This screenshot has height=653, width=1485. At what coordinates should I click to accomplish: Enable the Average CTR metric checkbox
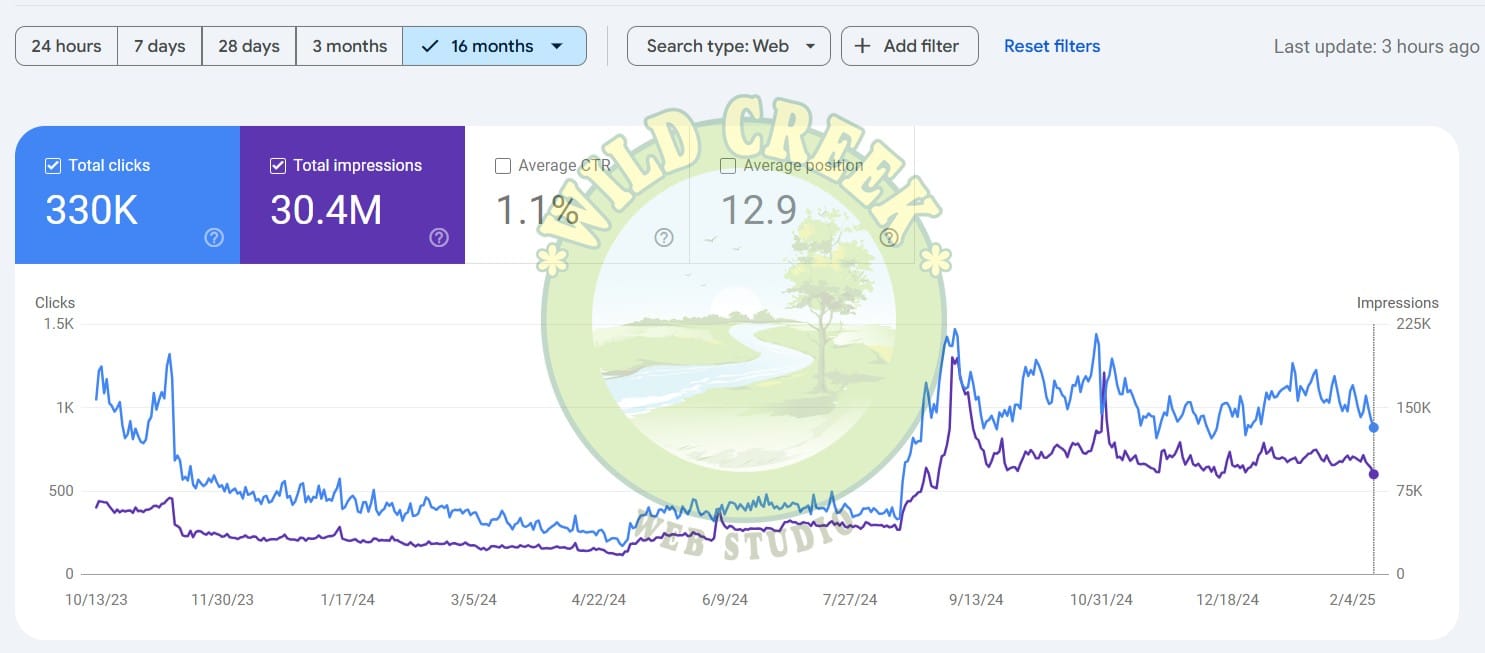coord(503,165)
